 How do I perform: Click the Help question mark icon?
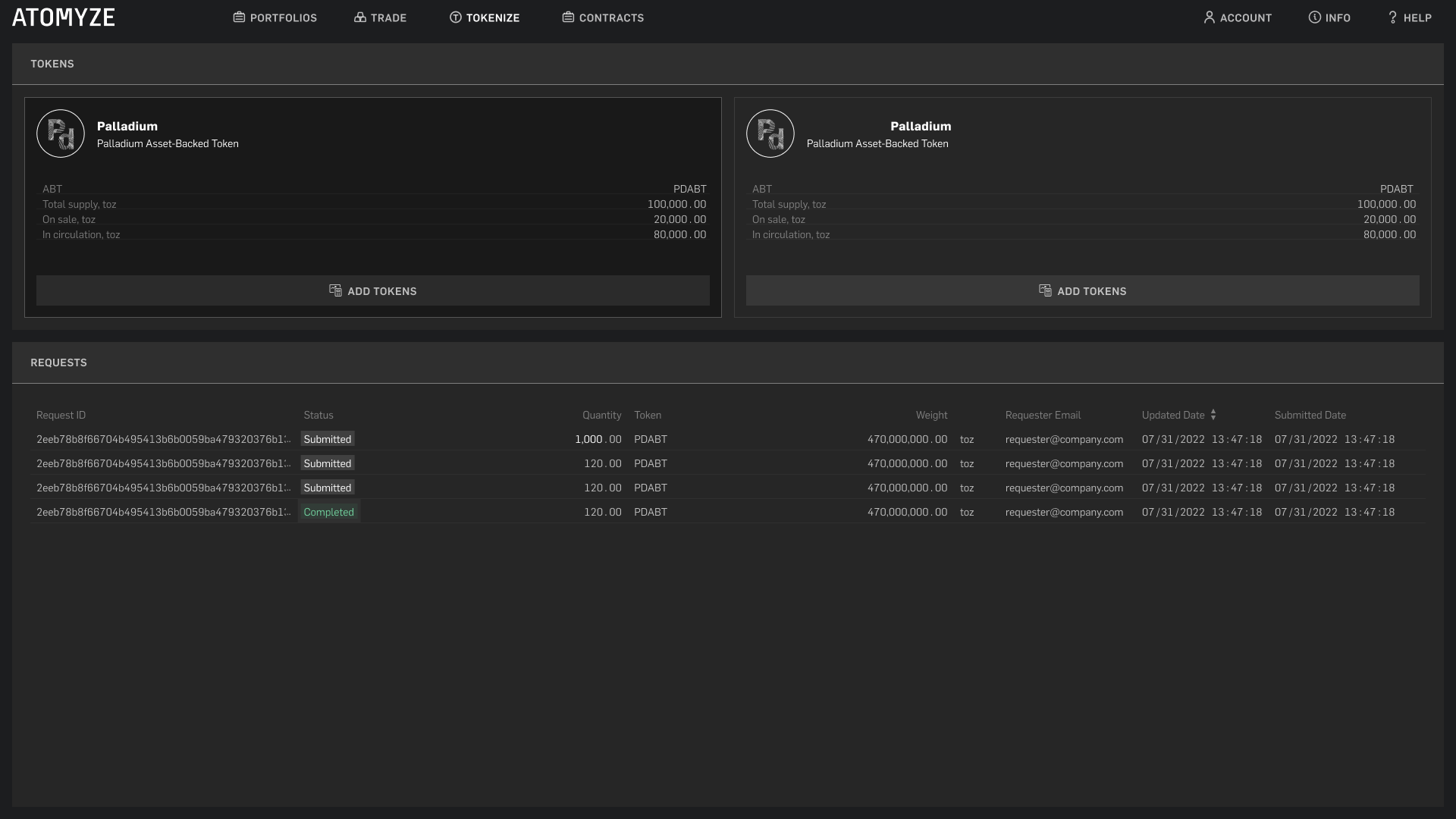pos(1392,17)
